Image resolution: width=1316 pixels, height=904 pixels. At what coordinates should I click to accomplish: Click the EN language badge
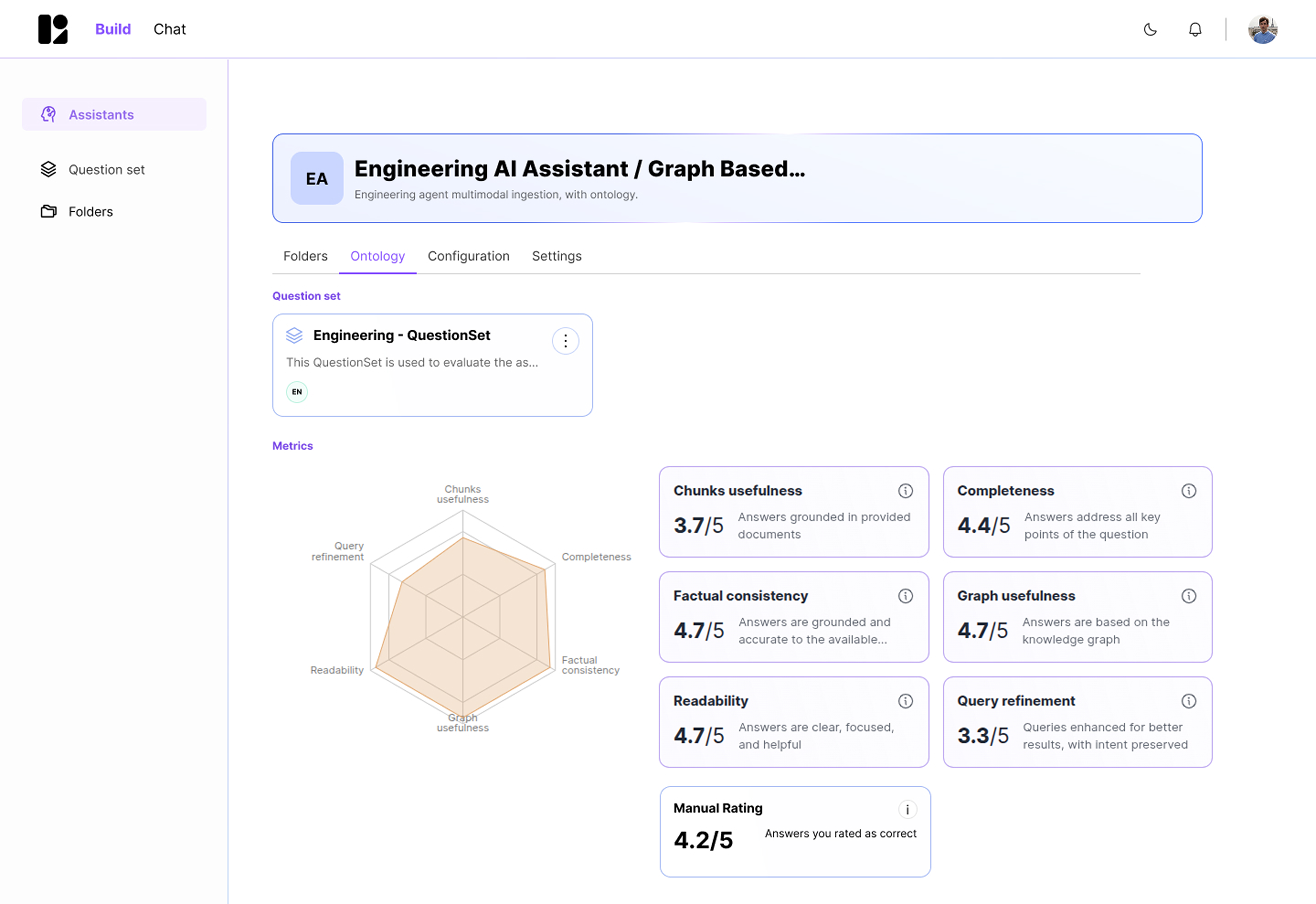coord(297,392)
